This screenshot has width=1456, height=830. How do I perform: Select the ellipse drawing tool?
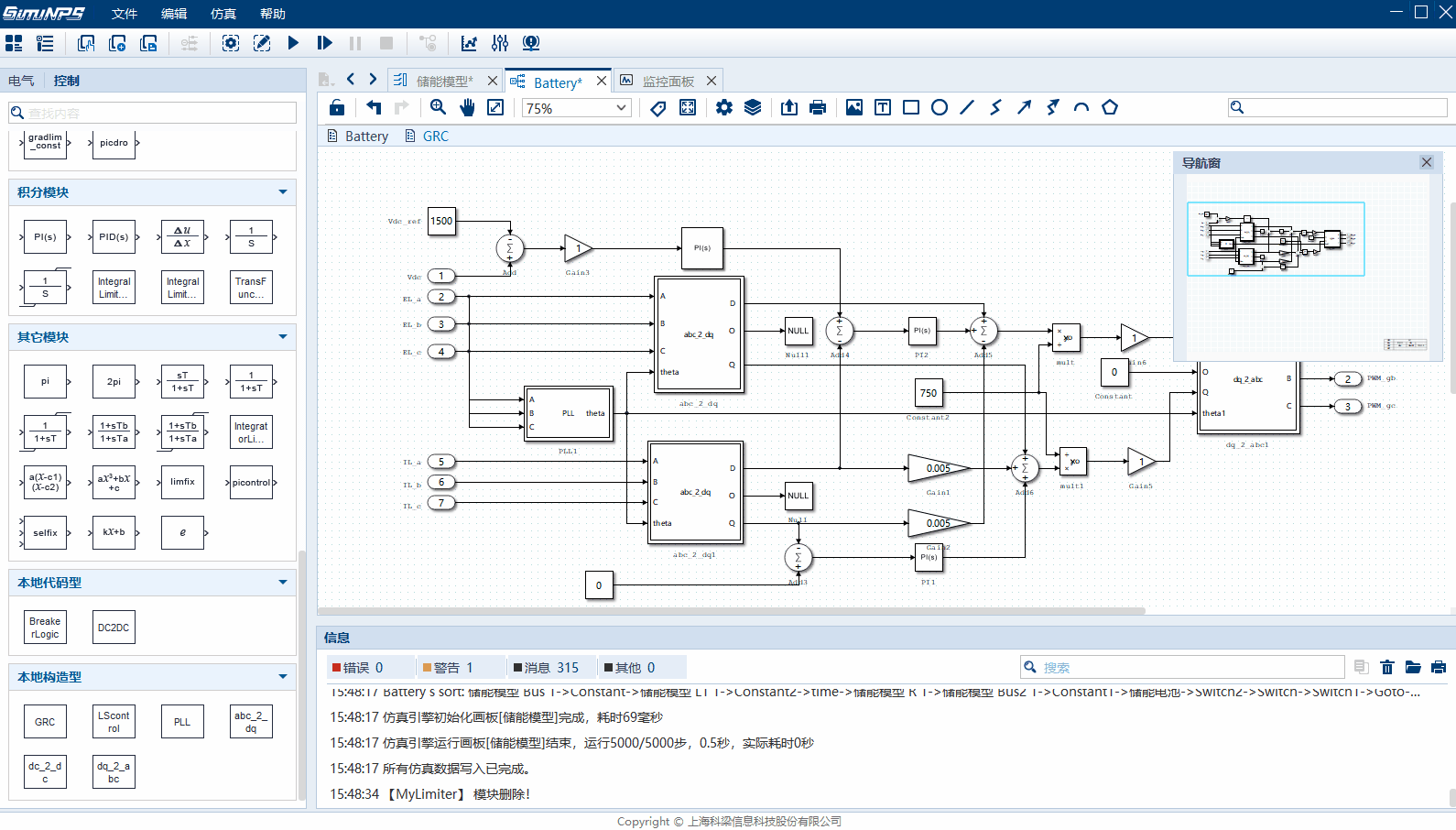[x=939, y=107]
